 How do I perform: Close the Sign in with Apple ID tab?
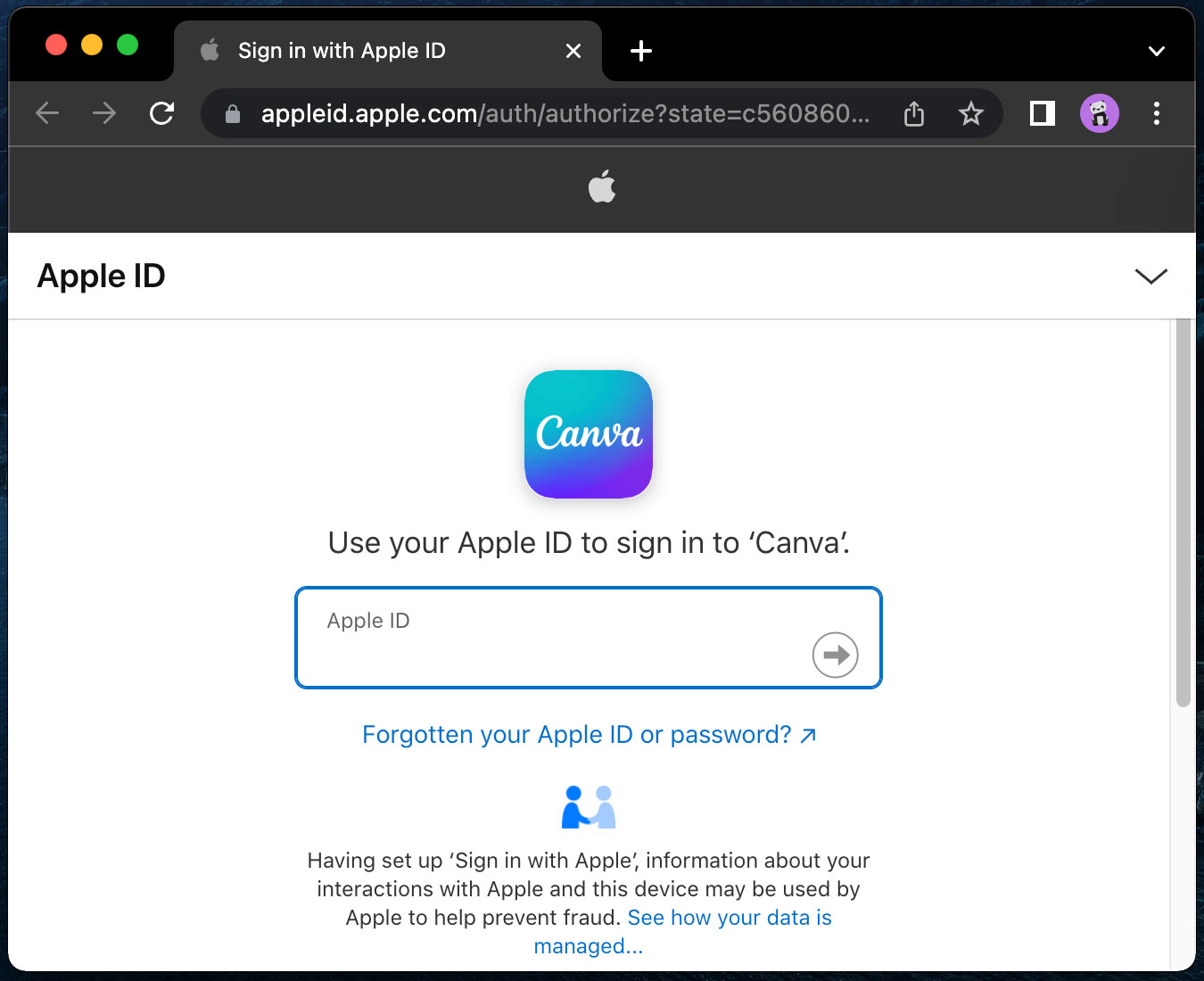click(573, 51)
